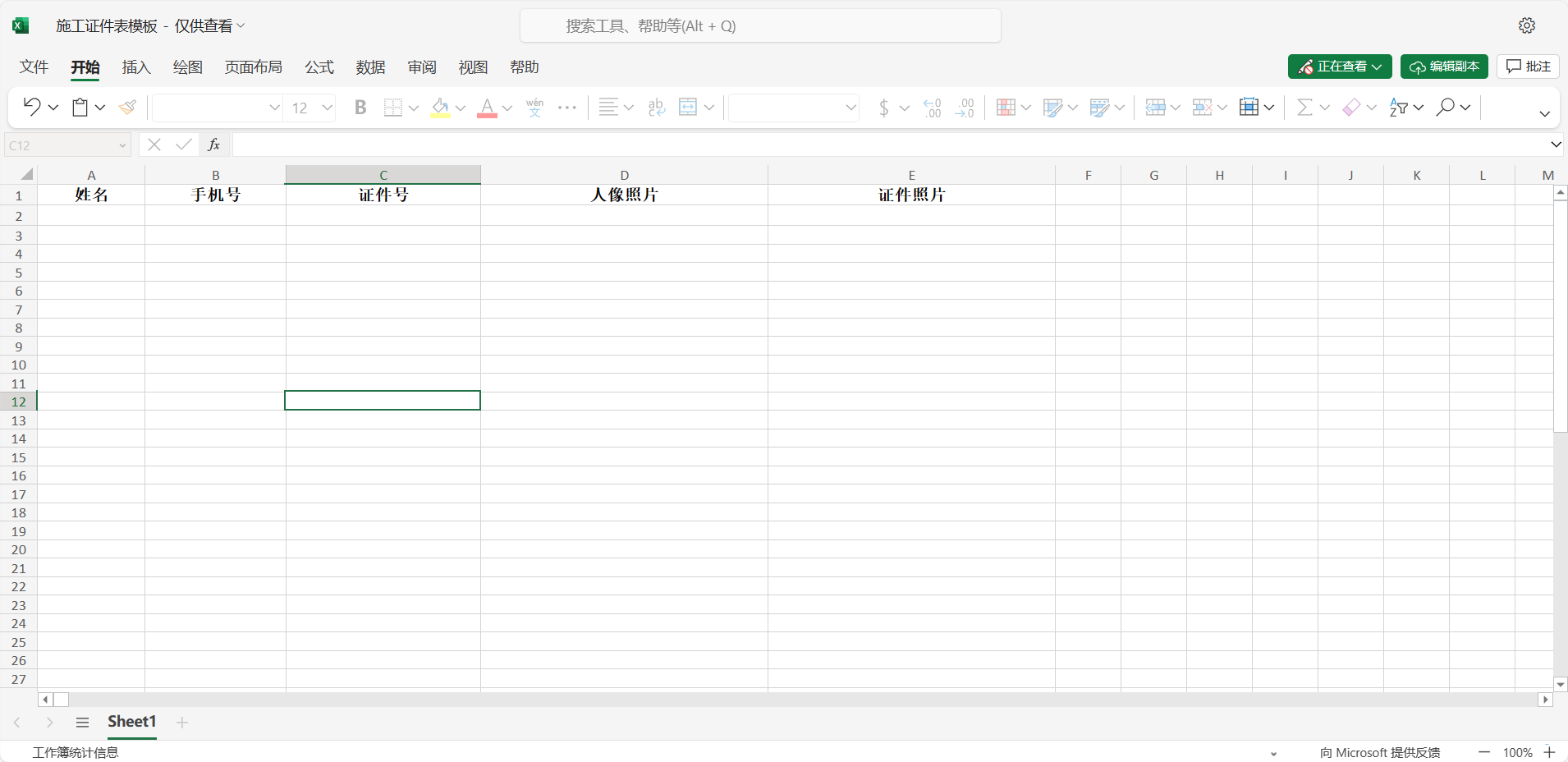Switch to the 插入 tab
The width and height of the screenshot is (1568, 762).
[x=136, y=67]
